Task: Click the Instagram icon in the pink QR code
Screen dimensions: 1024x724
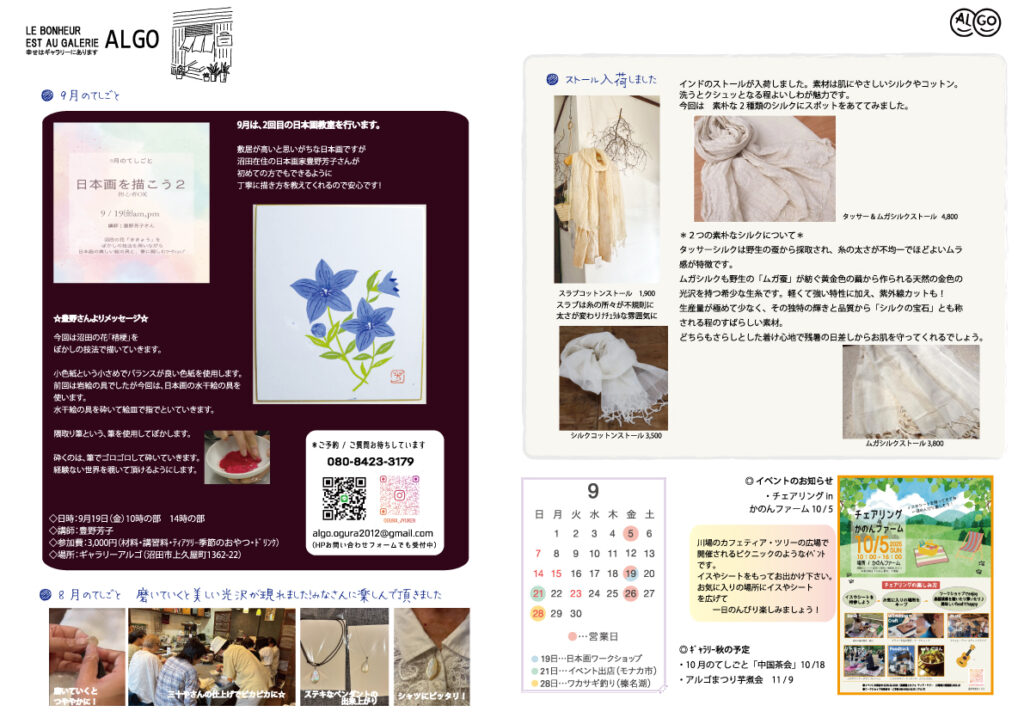Action: coord(399,495)
